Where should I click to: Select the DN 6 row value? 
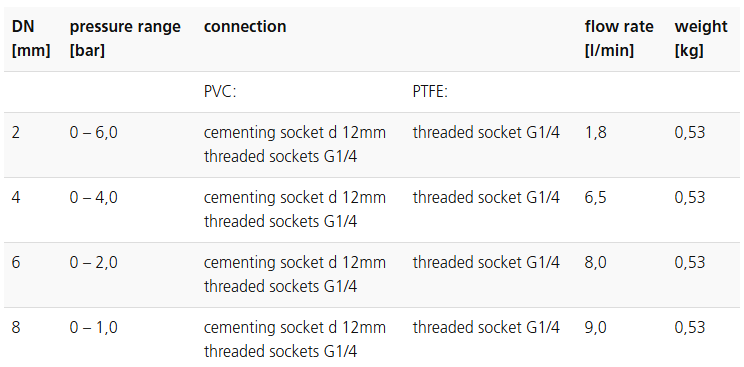(x=16, y=262)
